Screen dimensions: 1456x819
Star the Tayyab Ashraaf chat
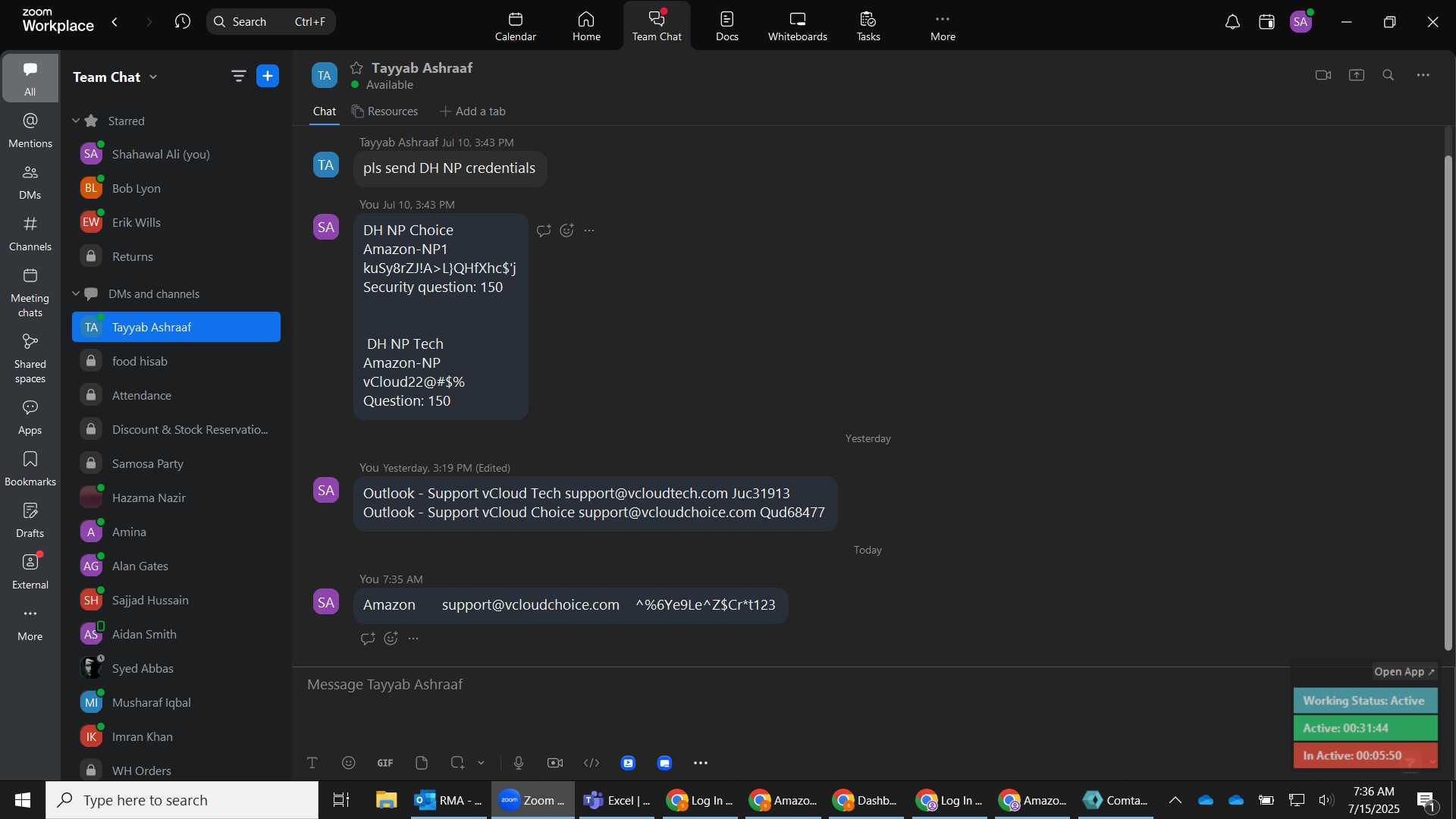[x=356, y=67]
